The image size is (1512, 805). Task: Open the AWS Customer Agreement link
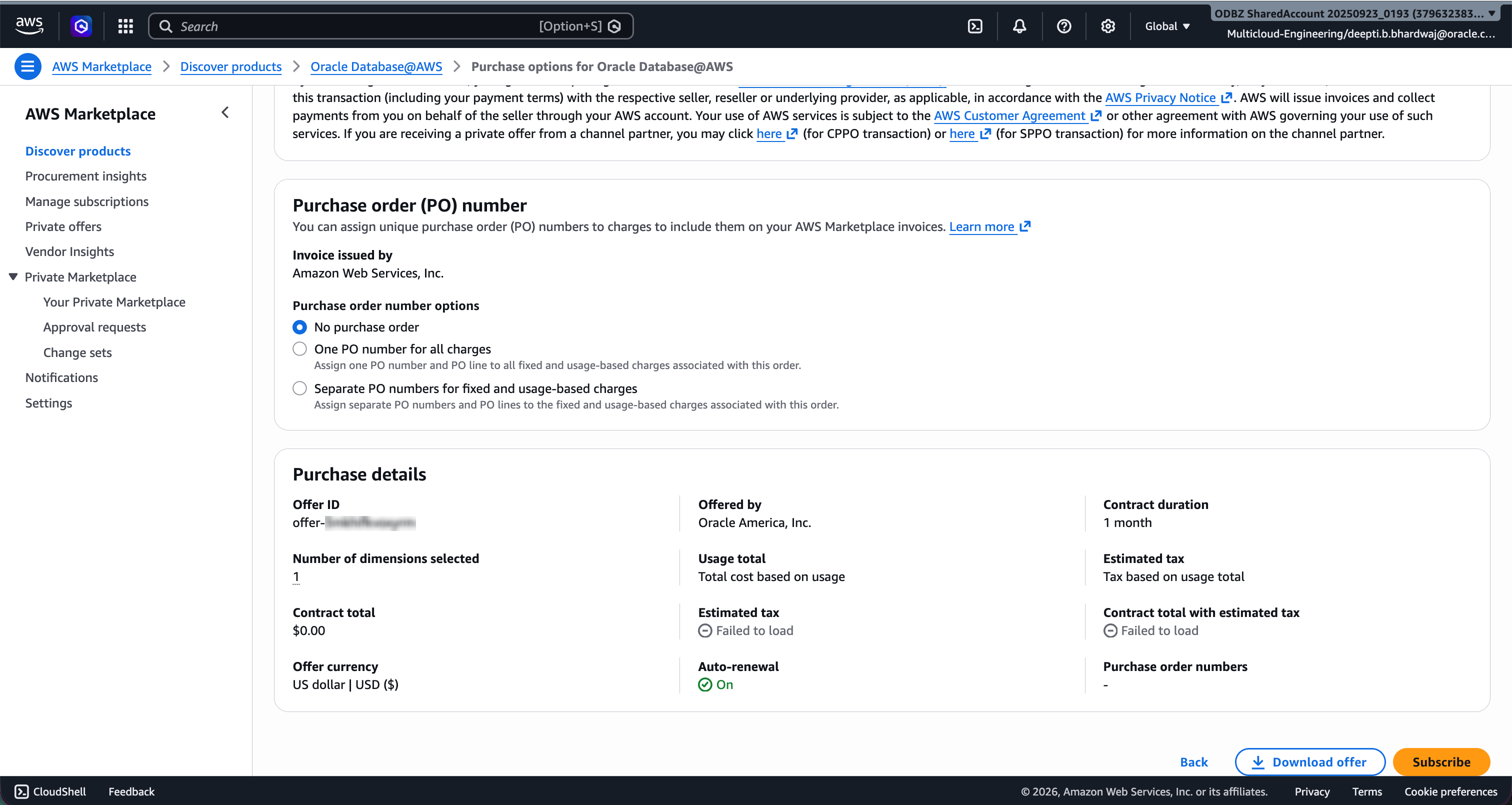click(x=1017, y=115)
